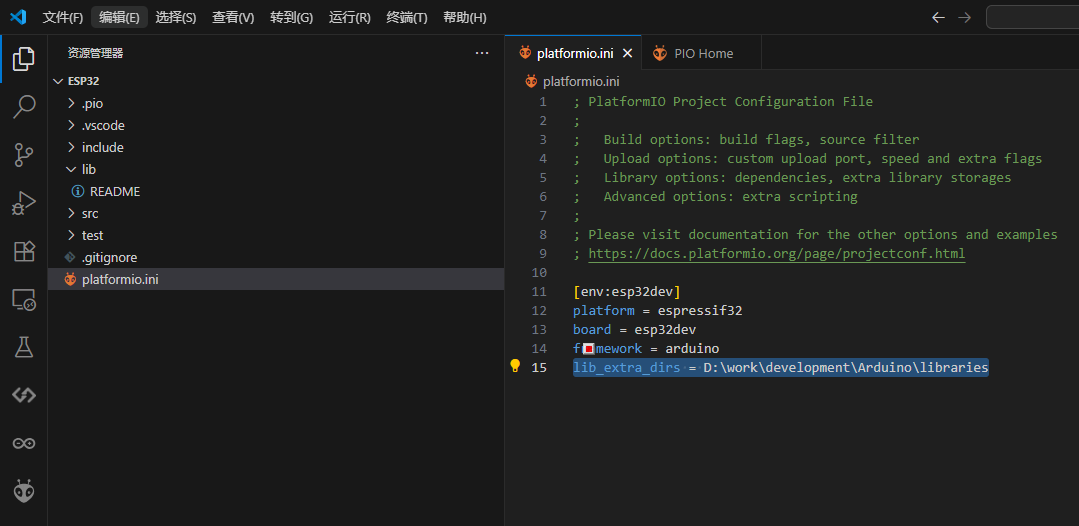Open the explorer more actions ellipsis
Viewport: 1079px width, 526px height.
(x=482, y=53)
